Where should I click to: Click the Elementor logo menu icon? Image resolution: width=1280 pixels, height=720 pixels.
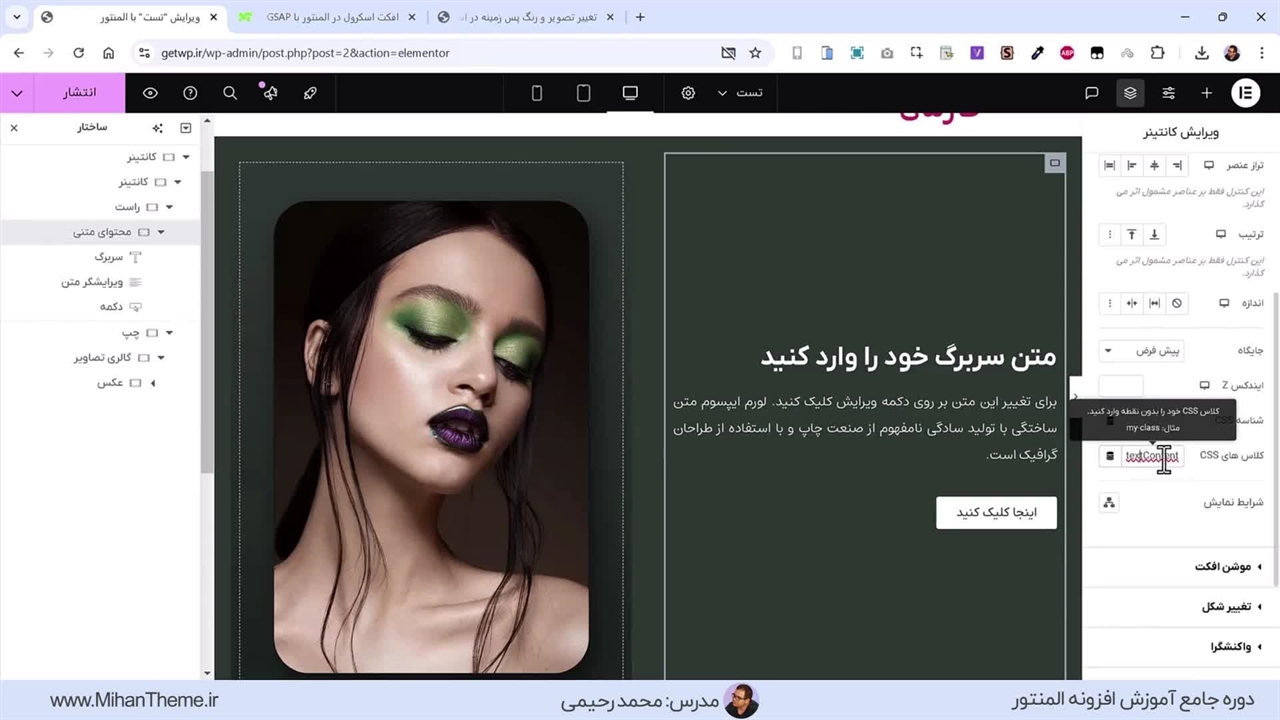[x=1245, y=93]
